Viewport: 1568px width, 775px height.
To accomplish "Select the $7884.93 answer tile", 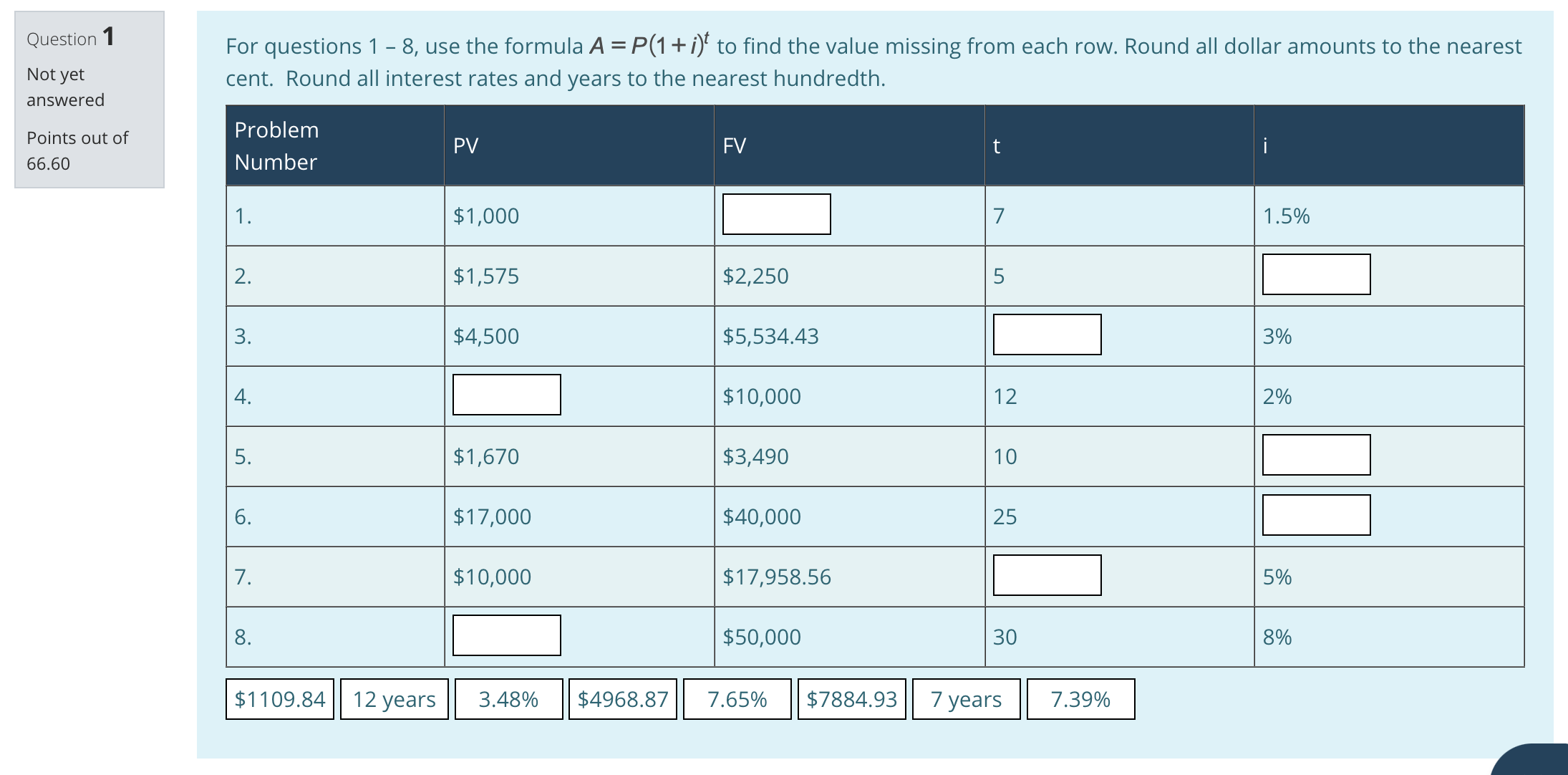I will pos(851,698).
